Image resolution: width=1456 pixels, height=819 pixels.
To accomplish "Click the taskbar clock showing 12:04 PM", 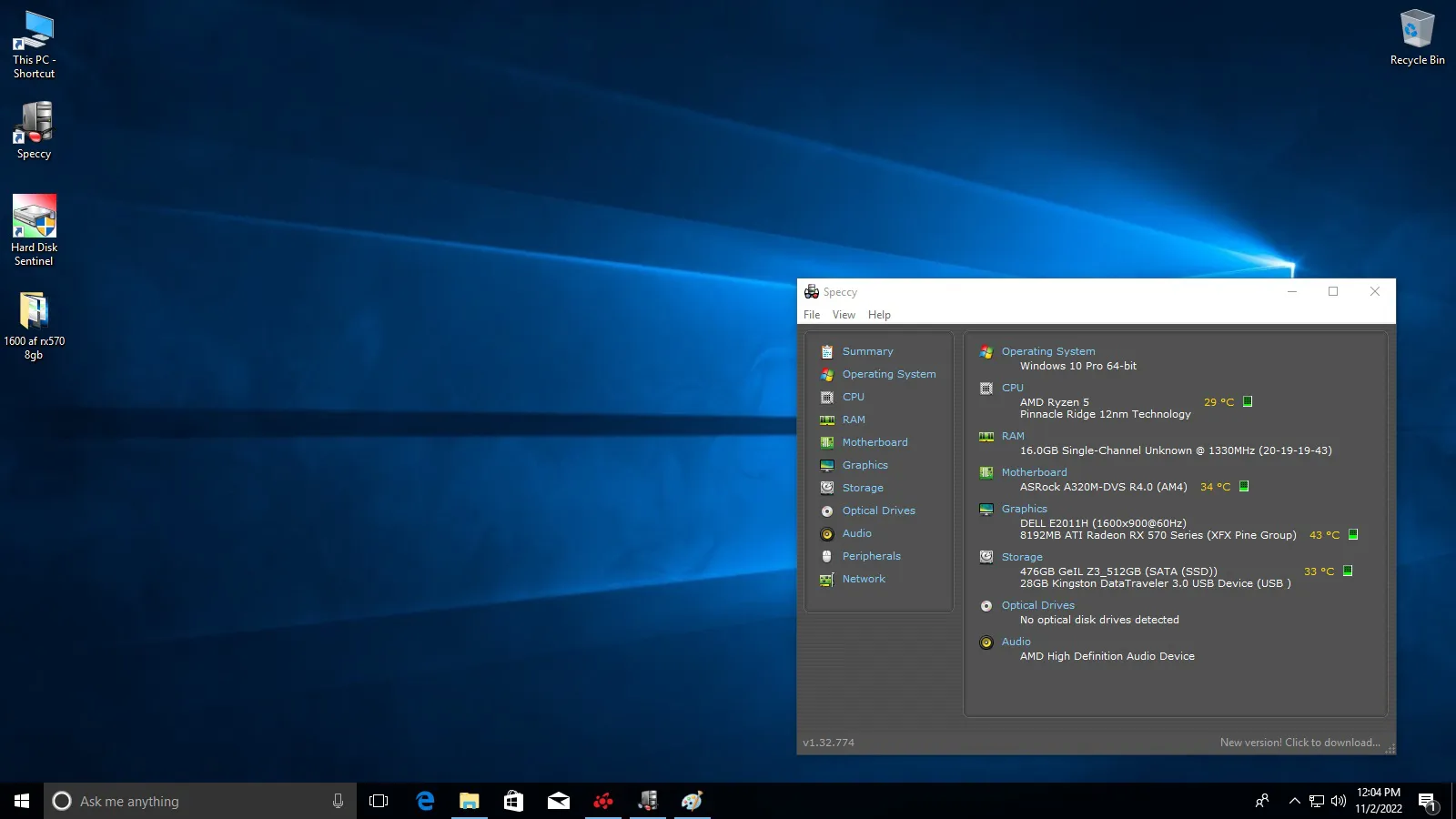I will 1379,801.
